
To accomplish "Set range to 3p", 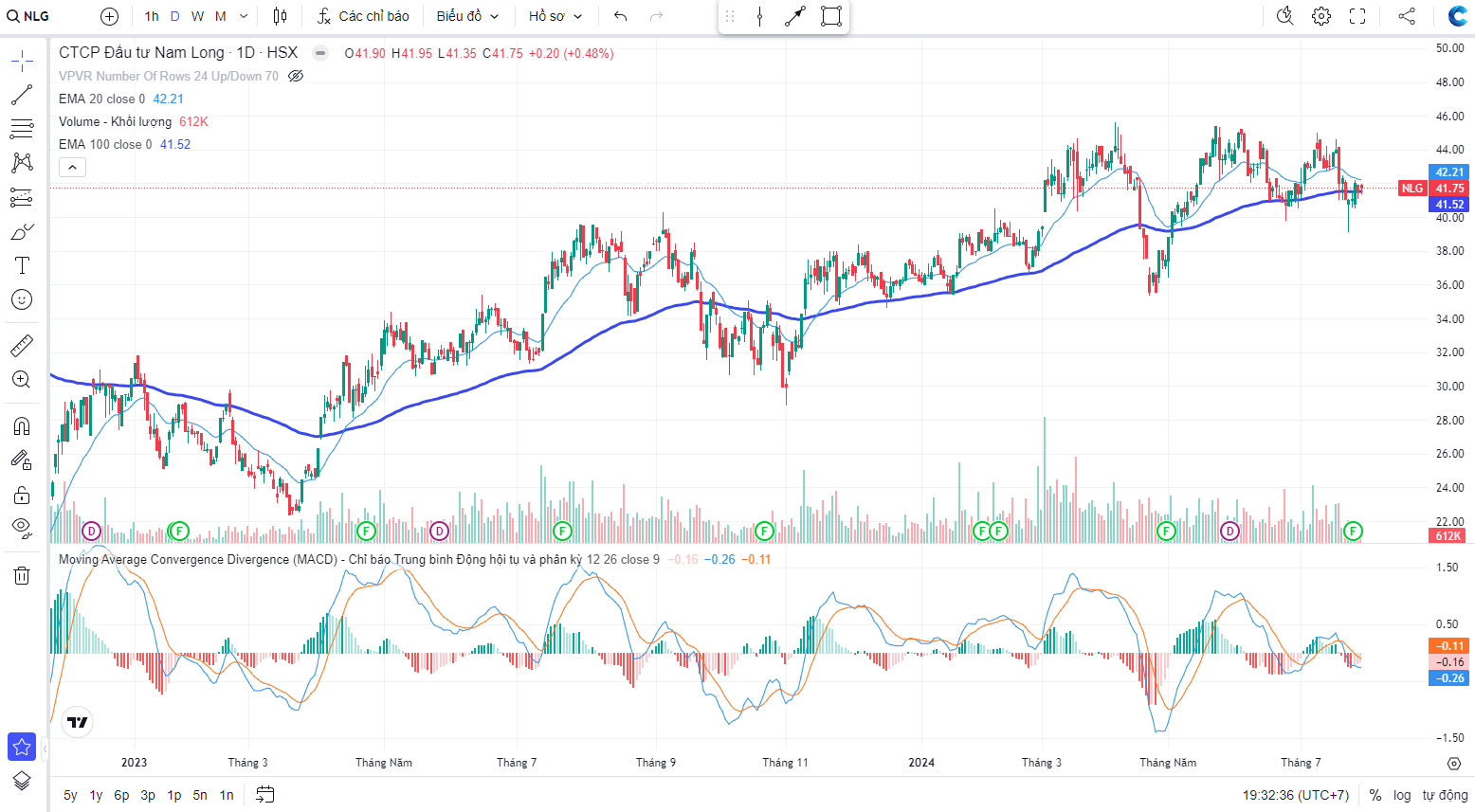I will 148,795.
